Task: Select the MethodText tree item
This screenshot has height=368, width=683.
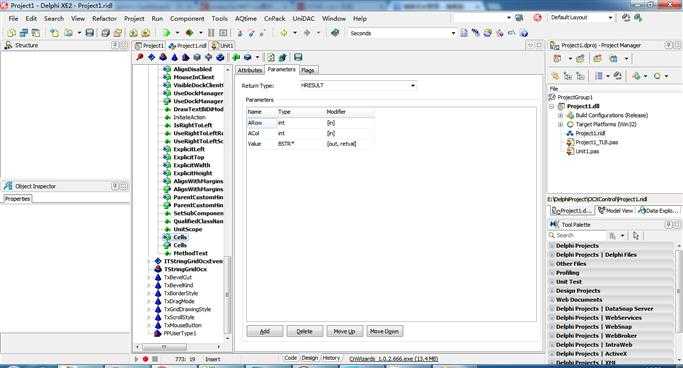Action: point(190,253)
